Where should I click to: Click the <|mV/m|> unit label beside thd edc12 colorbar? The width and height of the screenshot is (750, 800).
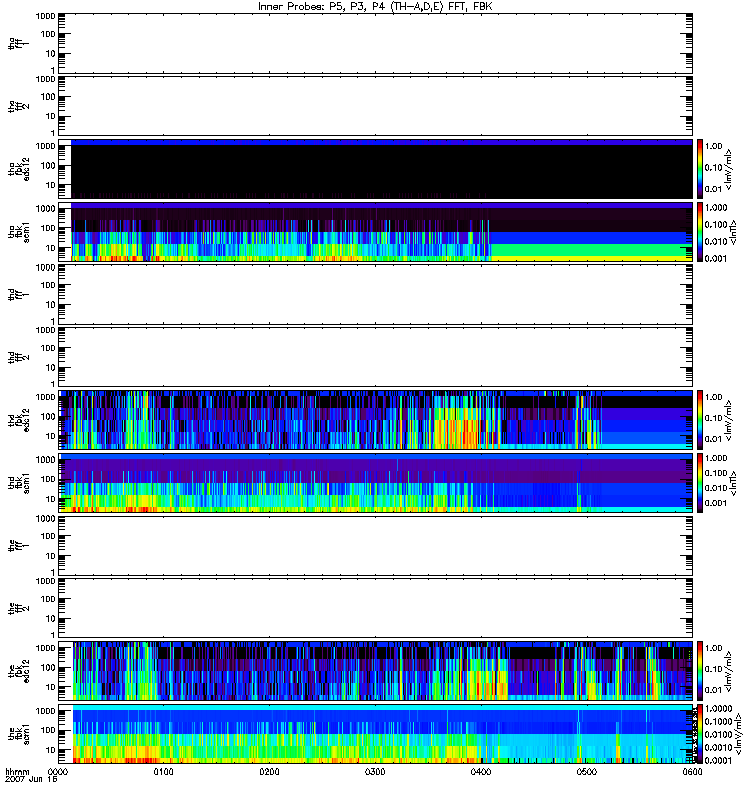coord(729,420)
